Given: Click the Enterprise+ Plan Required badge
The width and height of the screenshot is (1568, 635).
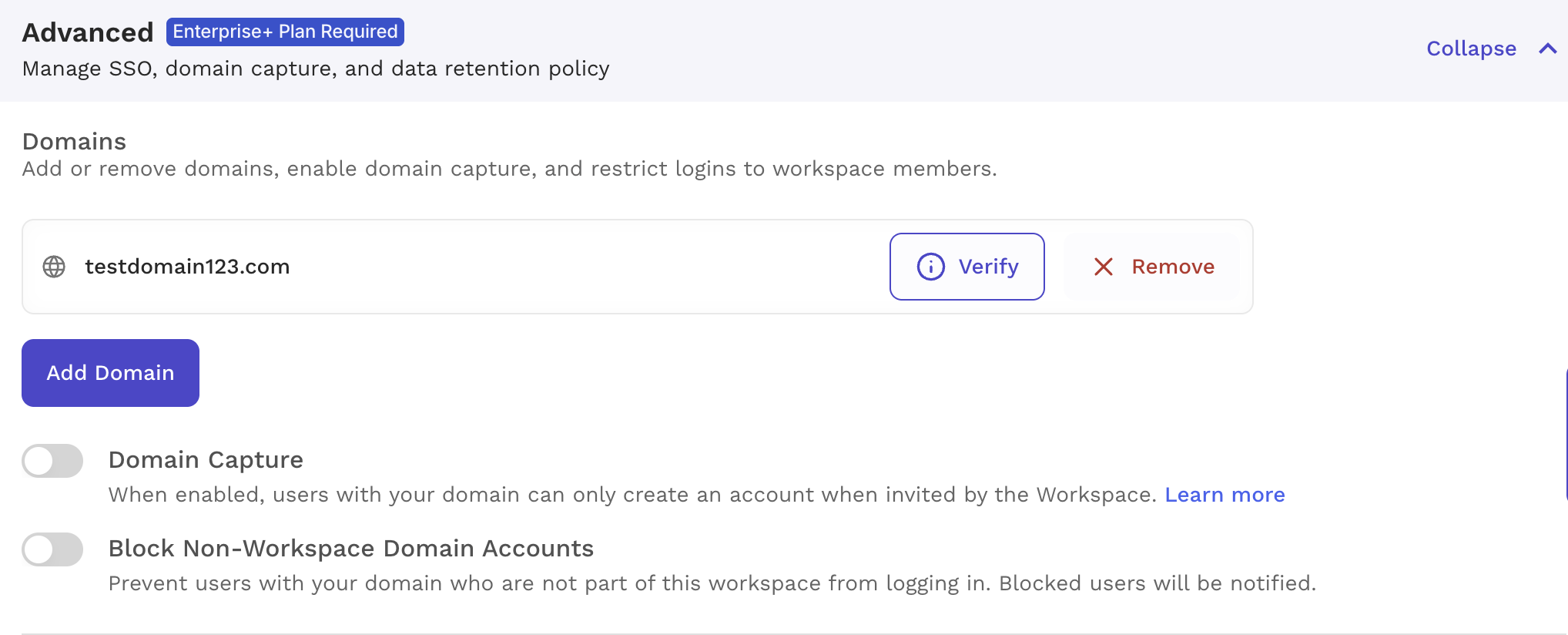Looking at the screenshot, I should tap(284, 32).
